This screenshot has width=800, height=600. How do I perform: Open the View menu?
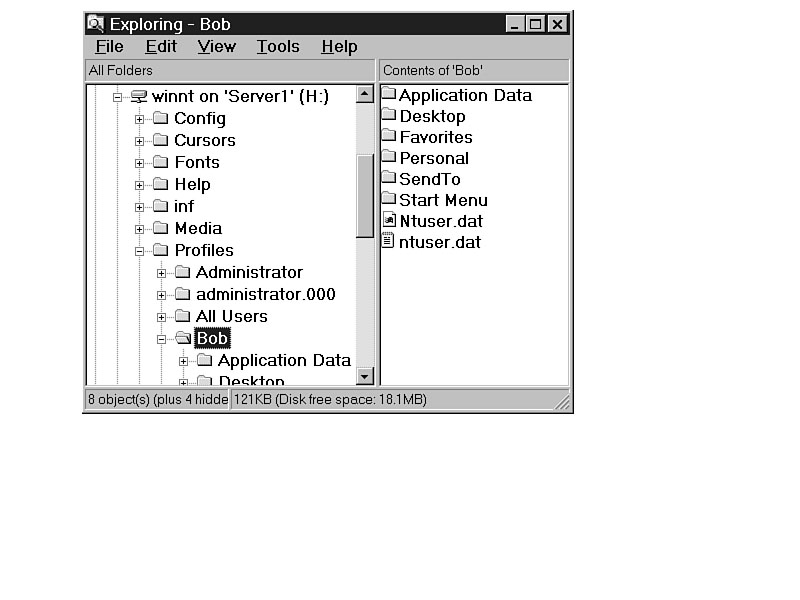coord(216,47)
